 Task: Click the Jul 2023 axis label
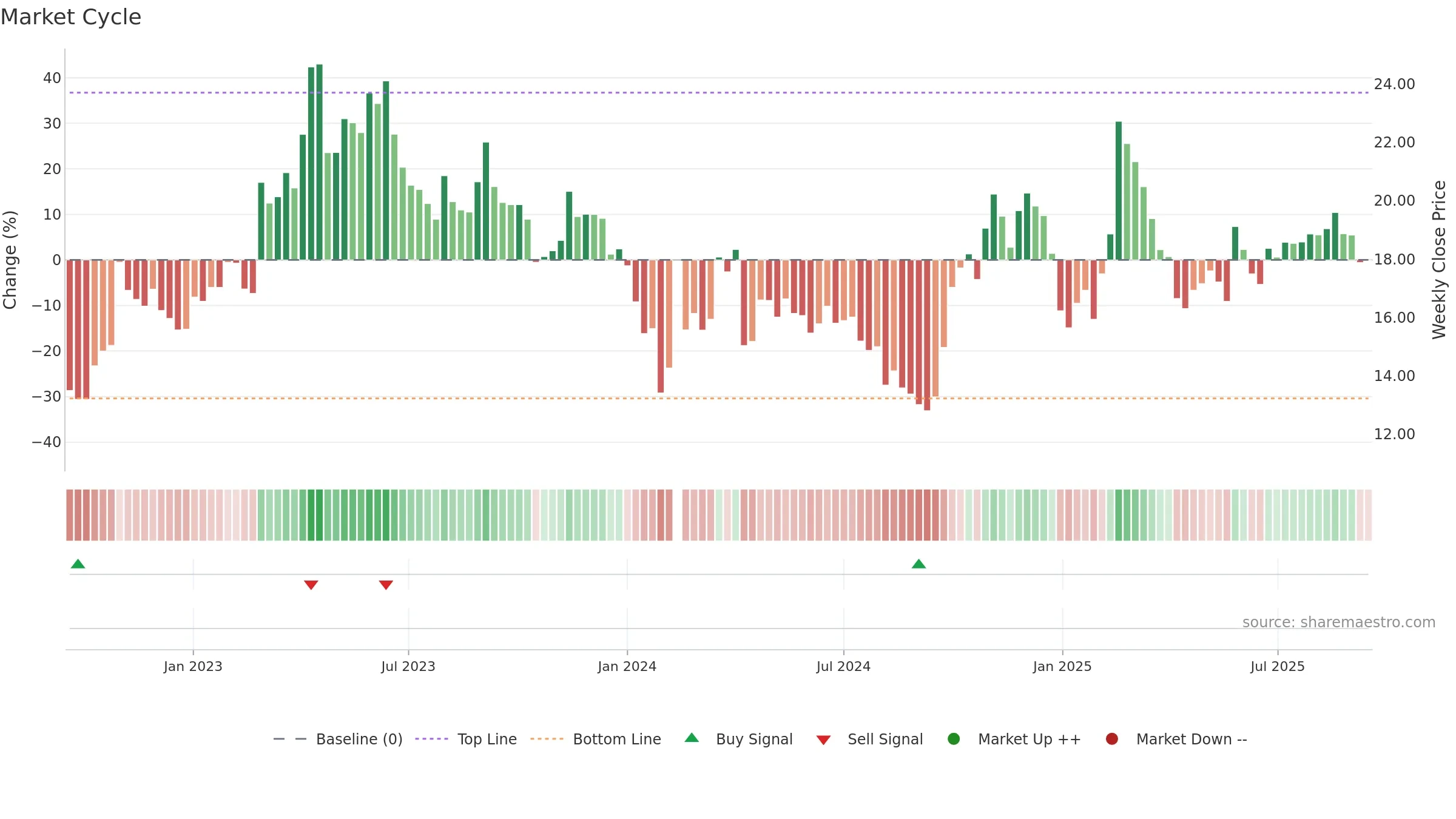408,666
